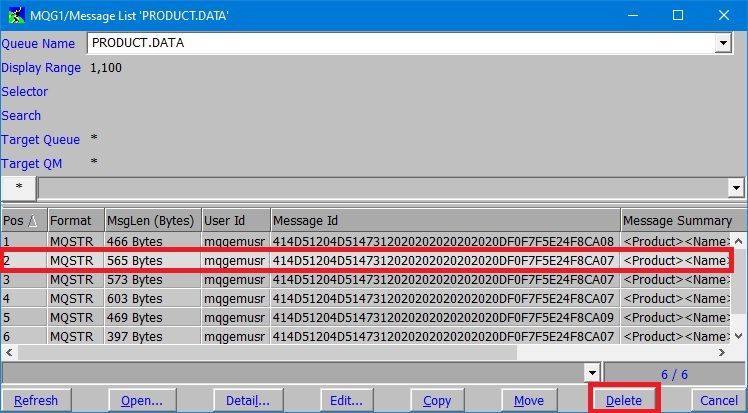Click the 6 / 6 message counter
Image resolution: width=748 pixels, height=413 pixels.
674,374
